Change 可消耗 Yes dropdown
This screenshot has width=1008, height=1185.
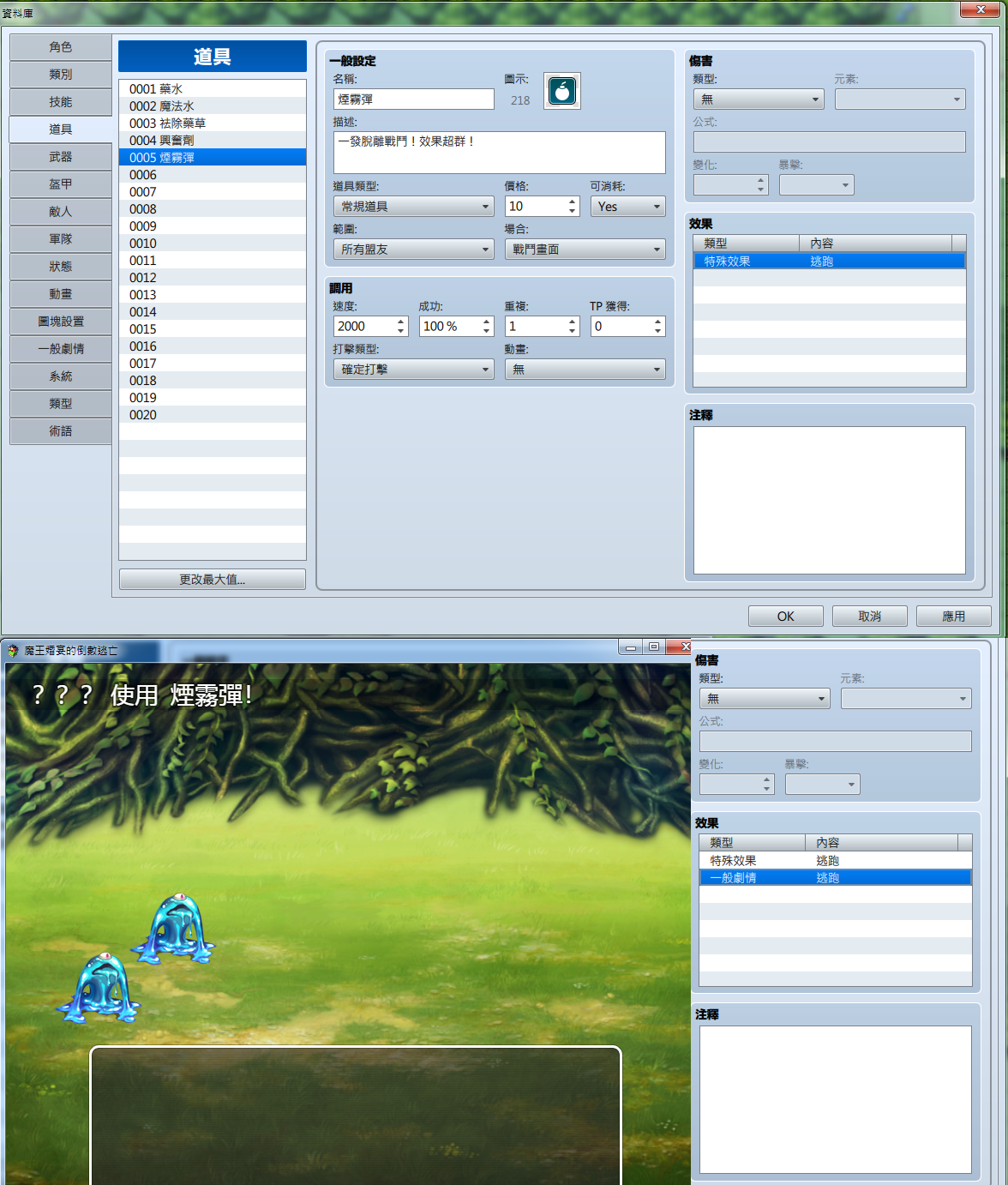pyautogui.click(x=627, y=207)
